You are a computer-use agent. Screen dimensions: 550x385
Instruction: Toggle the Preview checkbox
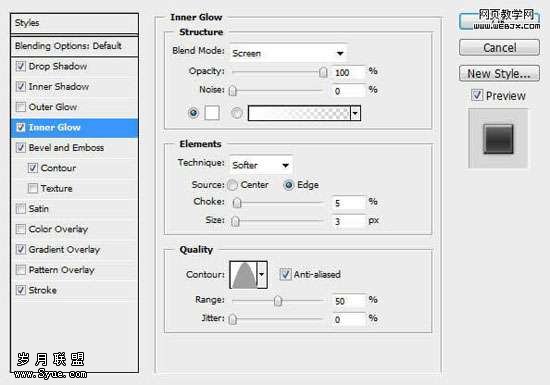click(x=477, y=95)
